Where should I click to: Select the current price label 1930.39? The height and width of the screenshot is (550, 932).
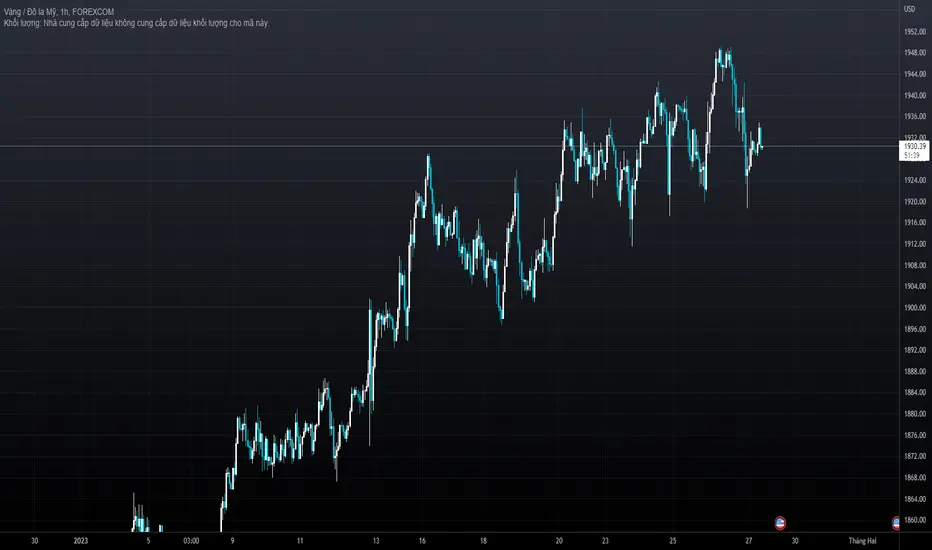click(x=915, y=146)
